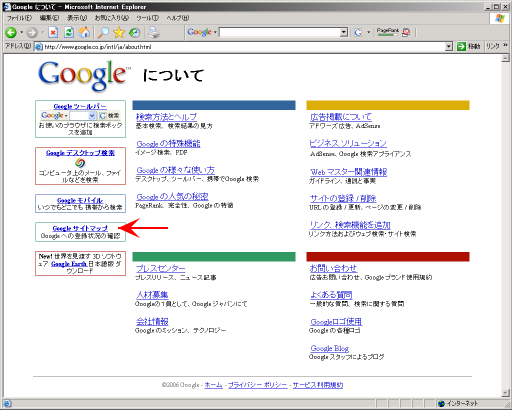The width and height of the screenshot is (512, 410).
Task: Click the Google toolbar preview image in sidebar
Action: click(x=80, y=116)
